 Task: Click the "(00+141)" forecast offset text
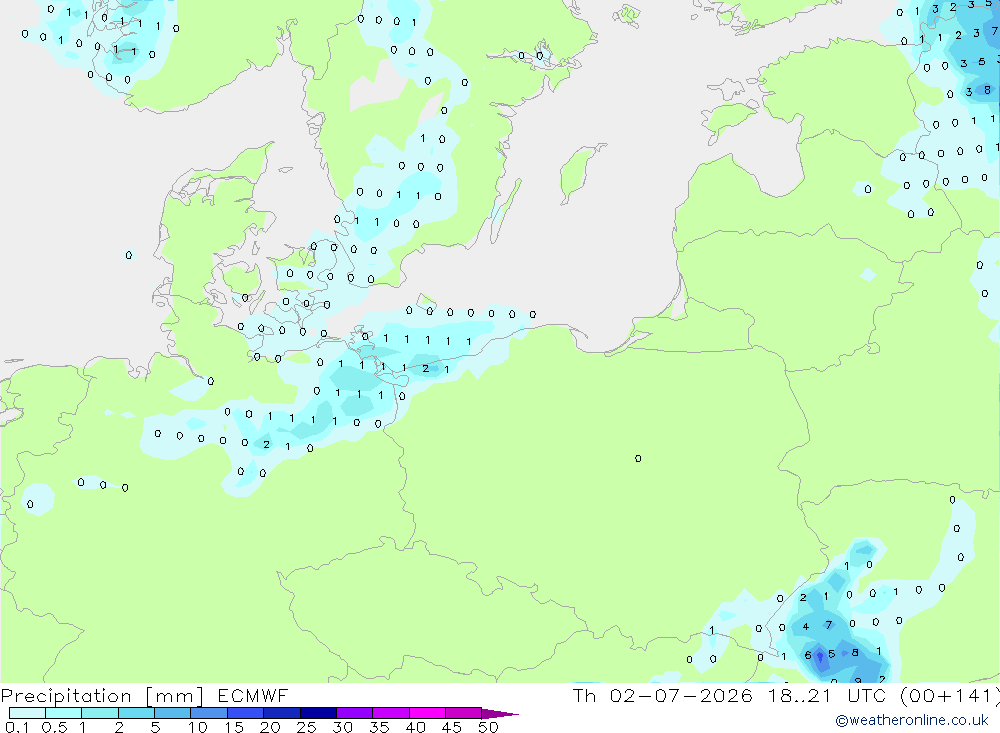950,696
